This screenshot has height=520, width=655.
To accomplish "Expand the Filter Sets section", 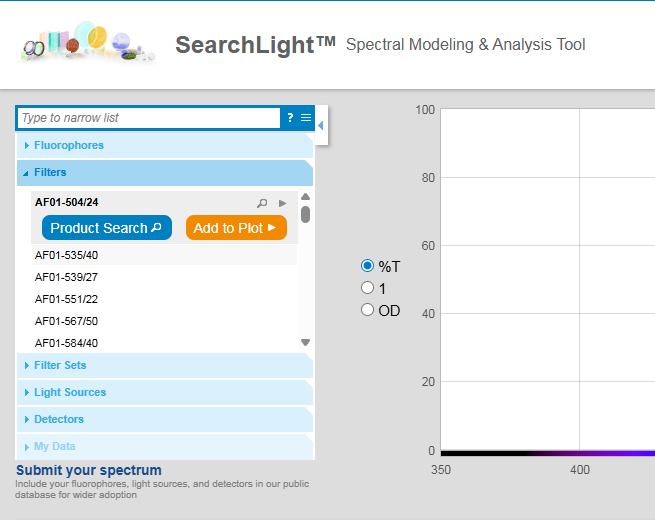I will [x=165, y=365].
